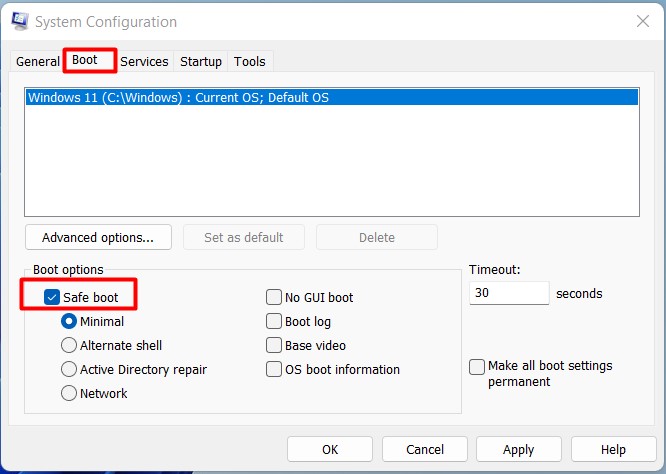
Task: Go to the Startup tab
Action: point(201,61)
